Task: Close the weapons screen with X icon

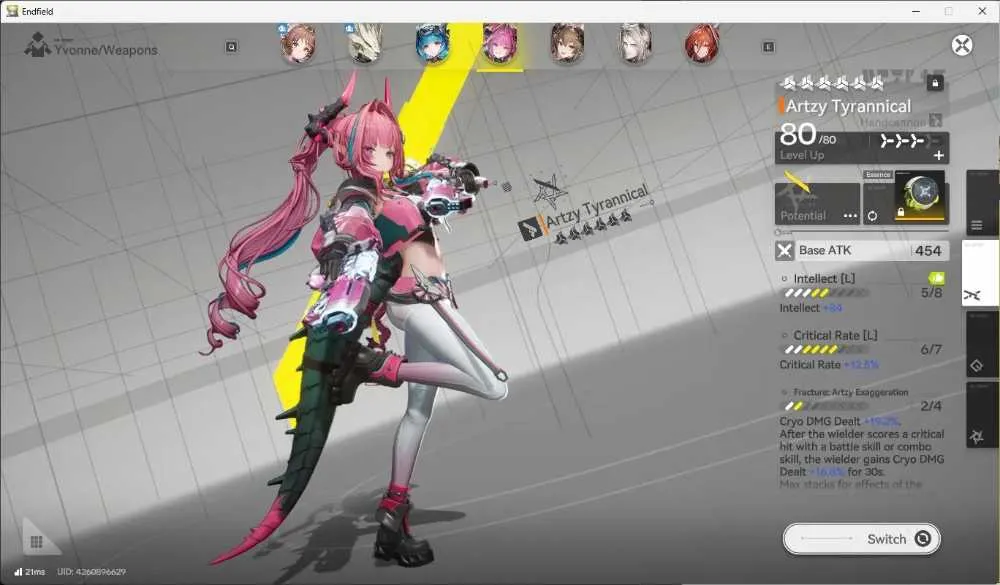Action: 962,45
